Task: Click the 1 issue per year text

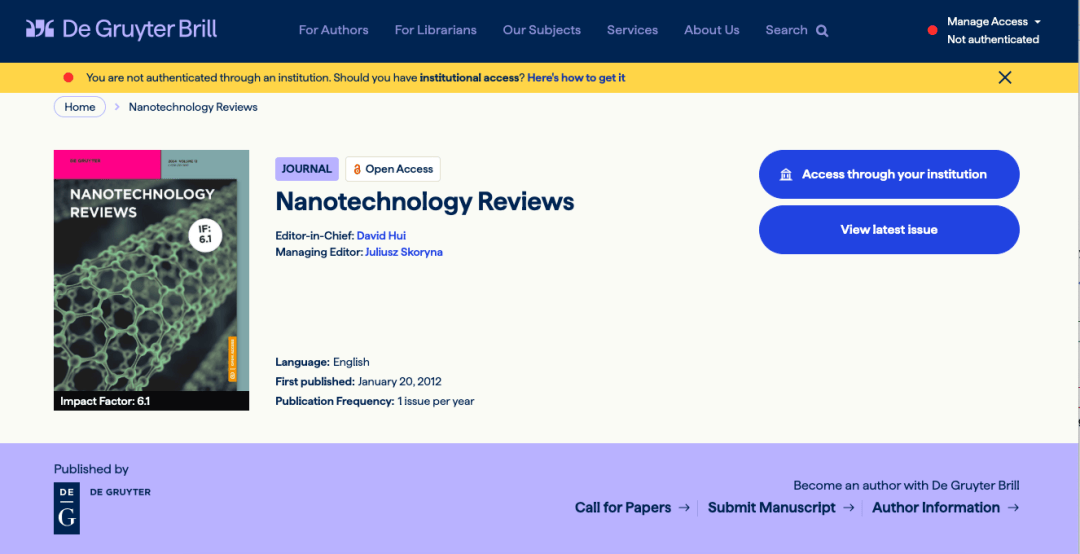Action: pyautogui.click(x=435, y=401)
